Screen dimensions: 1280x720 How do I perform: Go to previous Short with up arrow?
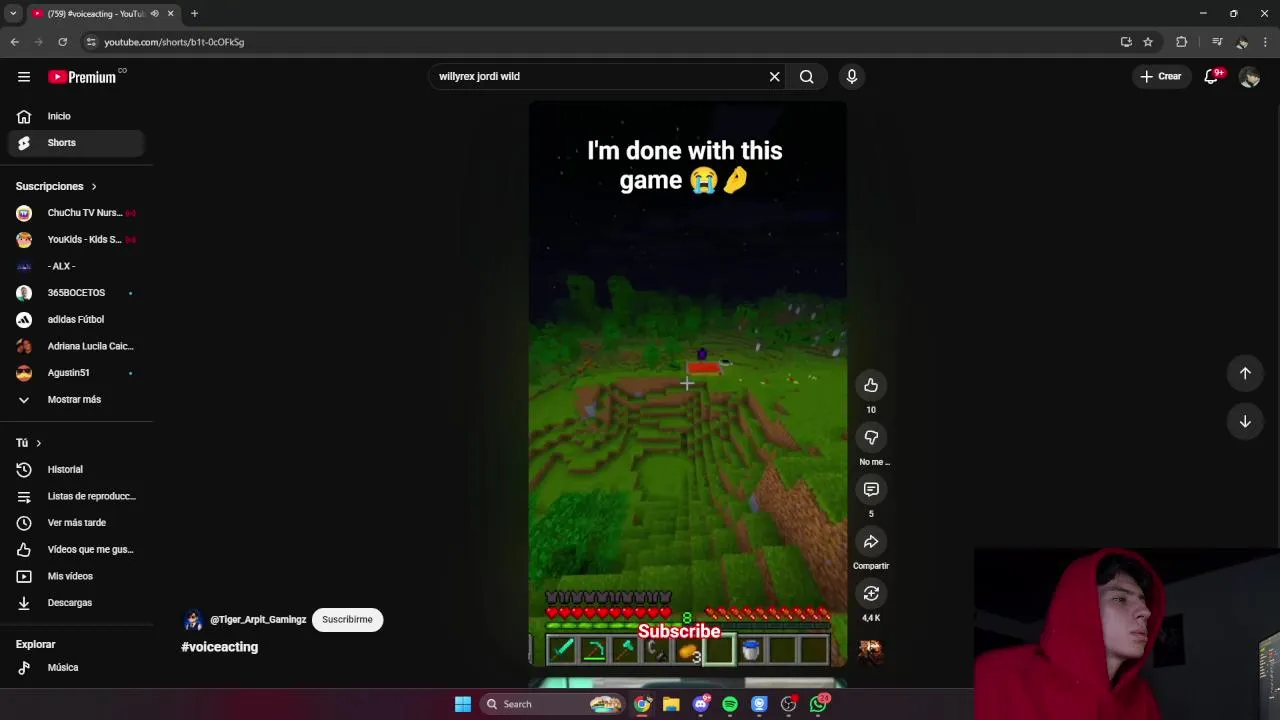(x=1245, y=373)
